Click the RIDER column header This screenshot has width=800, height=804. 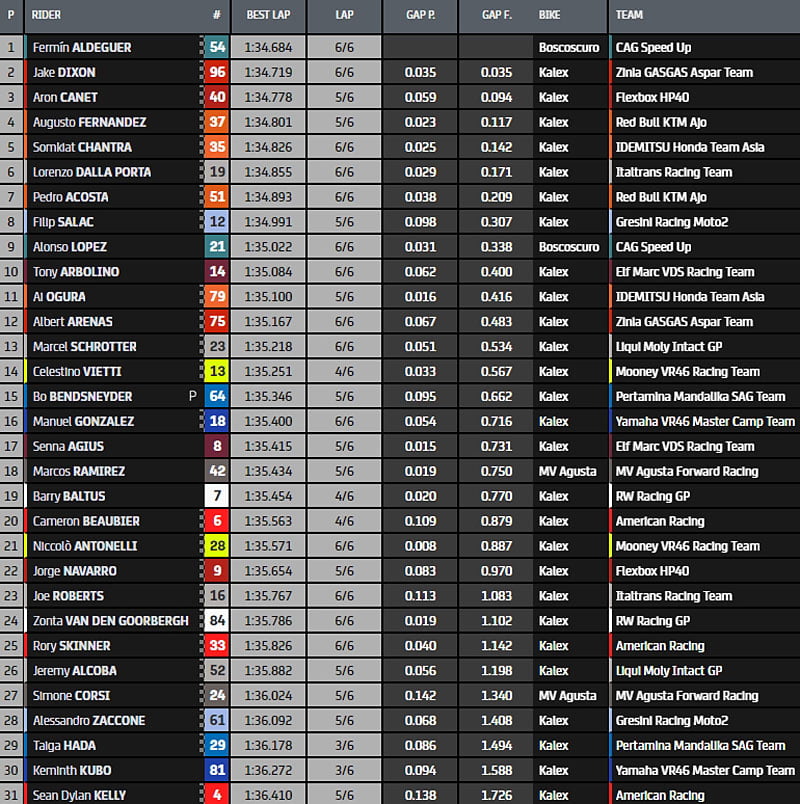pos(46,15)
